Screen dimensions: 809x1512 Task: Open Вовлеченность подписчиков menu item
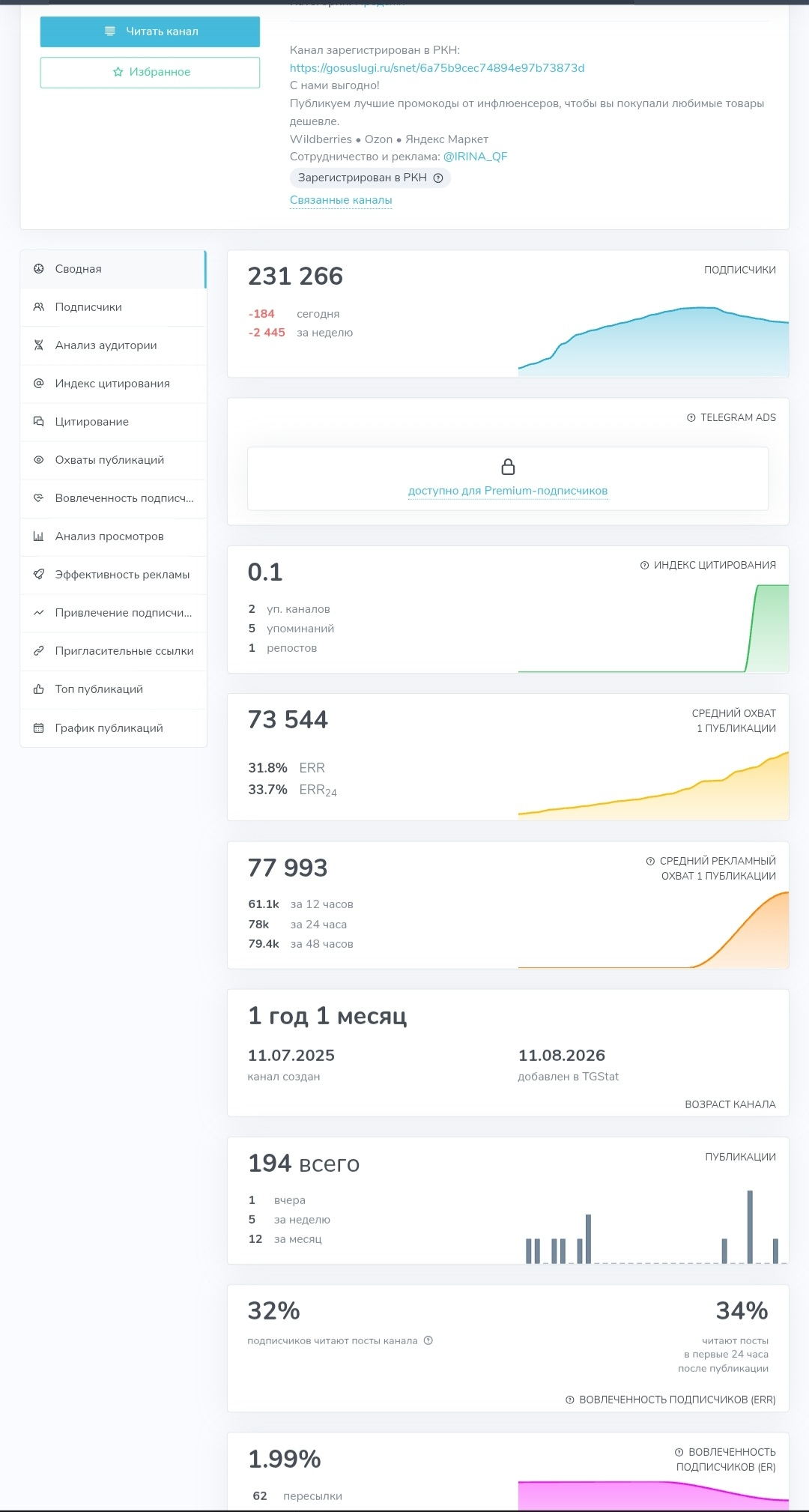pyautogui.click(x=113, y=498)
